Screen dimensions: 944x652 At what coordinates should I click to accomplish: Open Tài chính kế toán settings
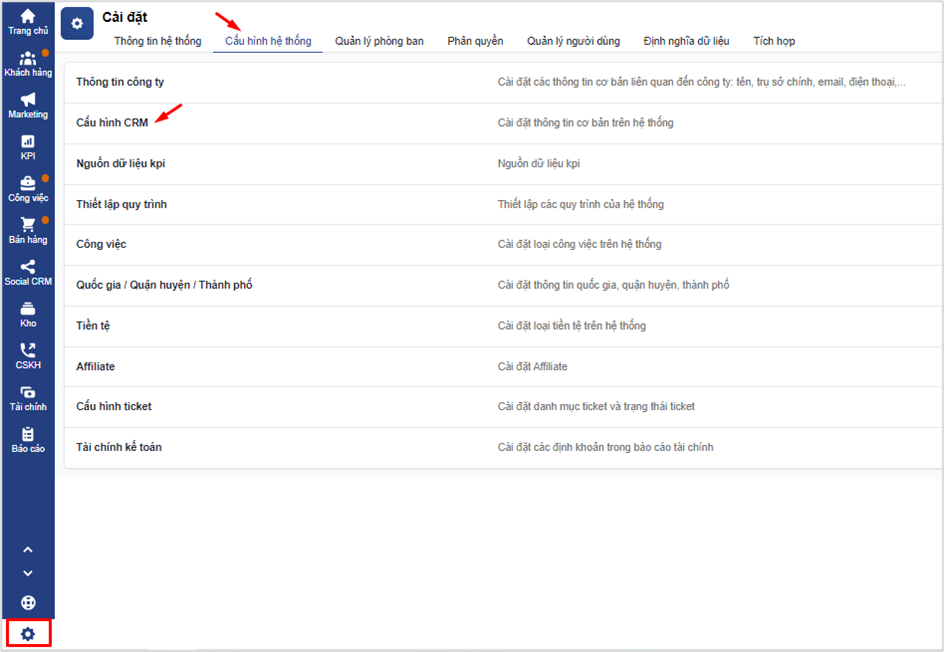[x=503, y=447]
